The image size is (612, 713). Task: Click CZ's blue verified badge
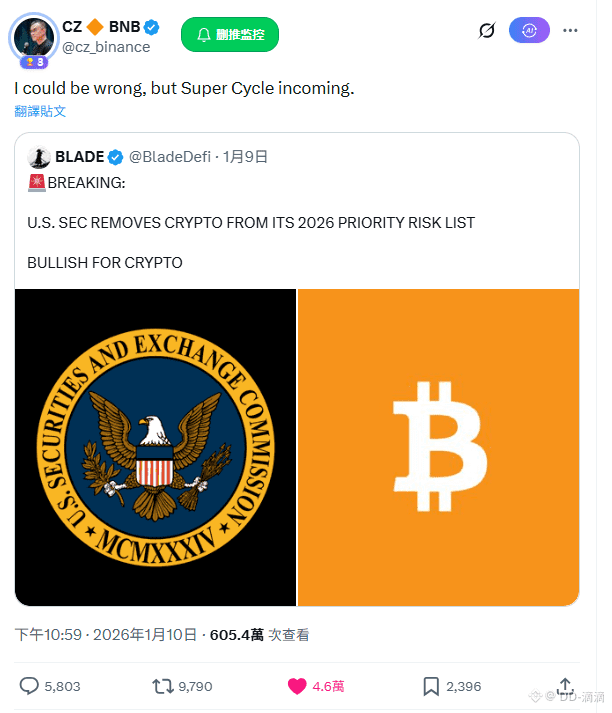152,27
